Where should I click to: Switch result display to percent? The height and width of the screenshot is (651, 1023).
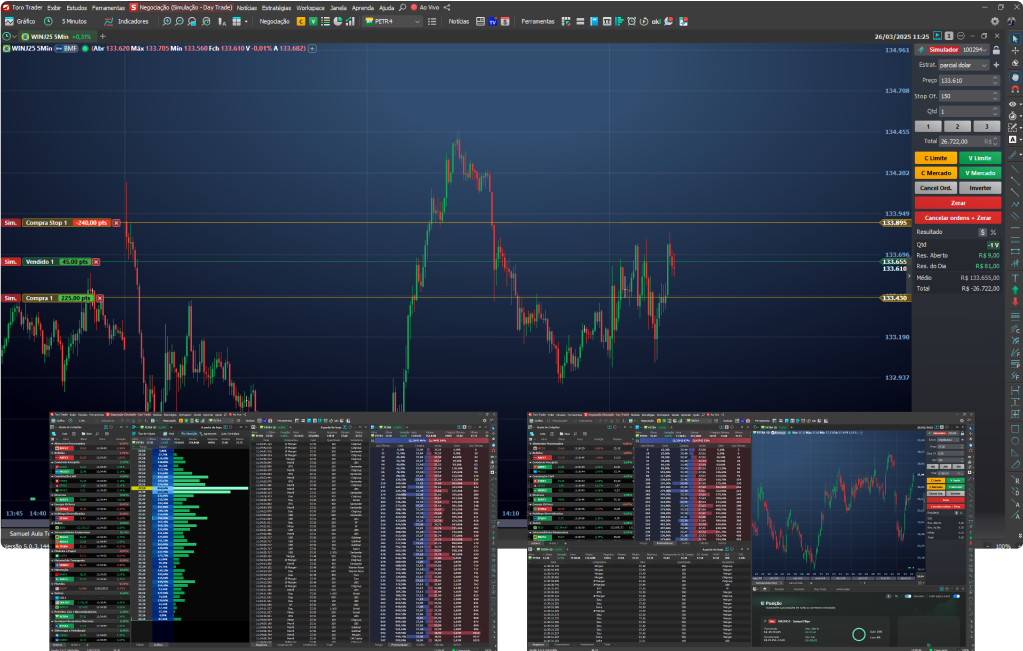[993, 232]
